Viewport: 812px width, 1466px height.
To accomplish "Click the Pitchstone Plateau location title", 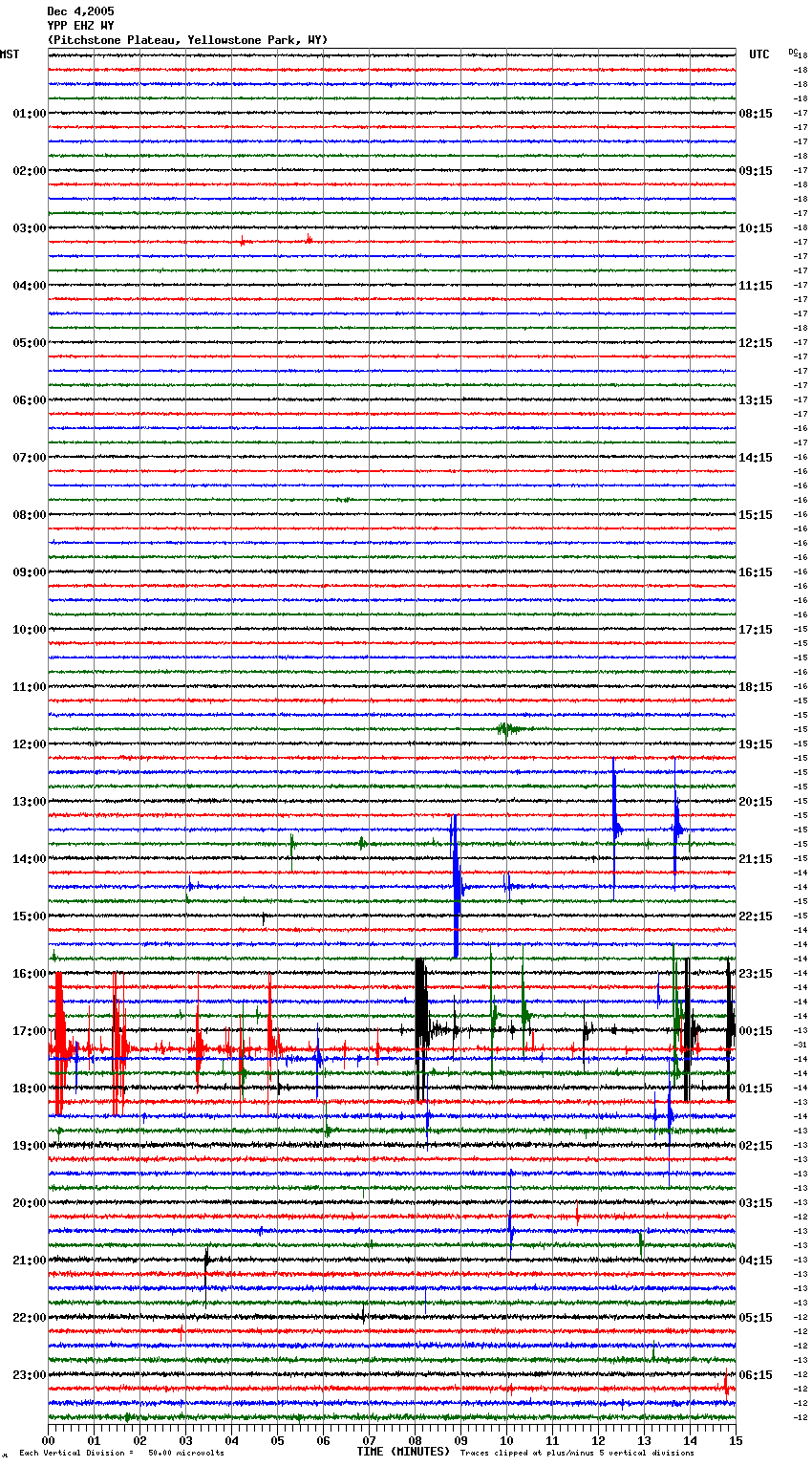I will (x=187, y=40).
